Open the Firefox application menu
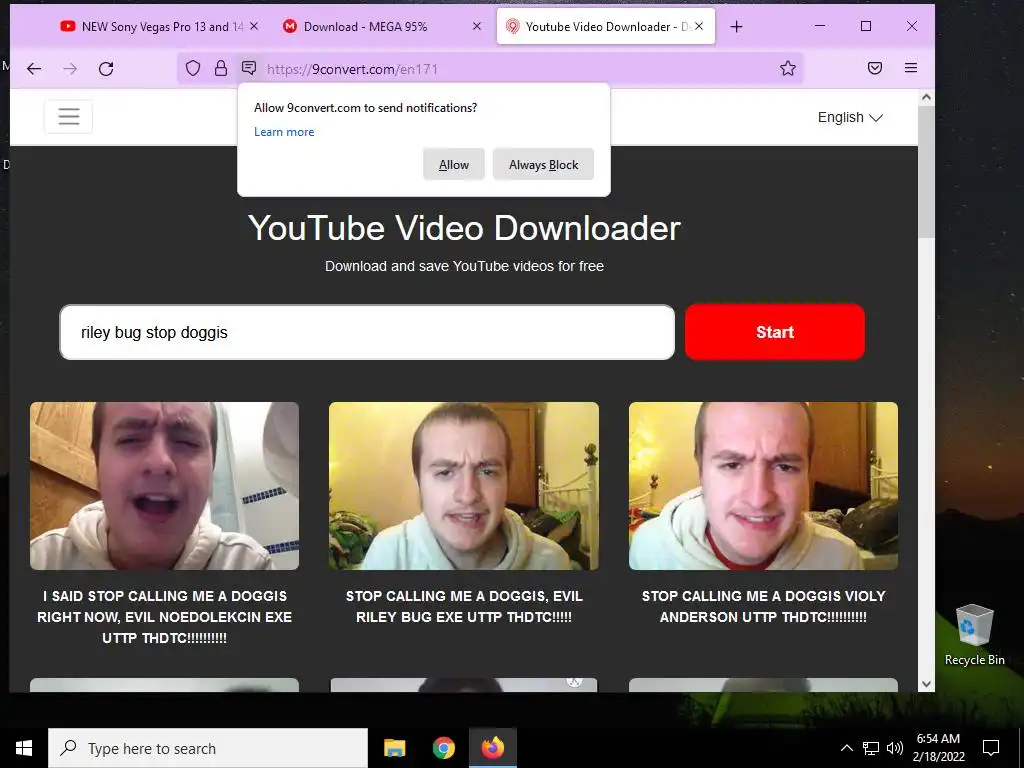Image resolution: width=1024 pixels, height=768 pixels. 911,68
